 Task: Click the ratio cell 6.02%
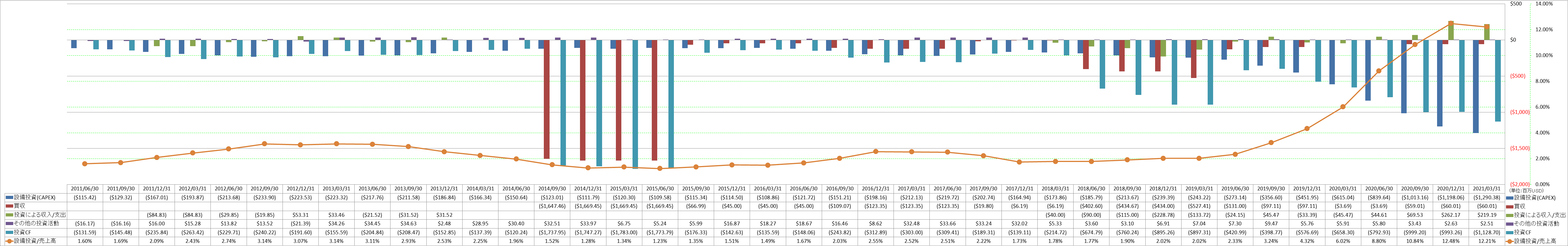pos(1343,241)
